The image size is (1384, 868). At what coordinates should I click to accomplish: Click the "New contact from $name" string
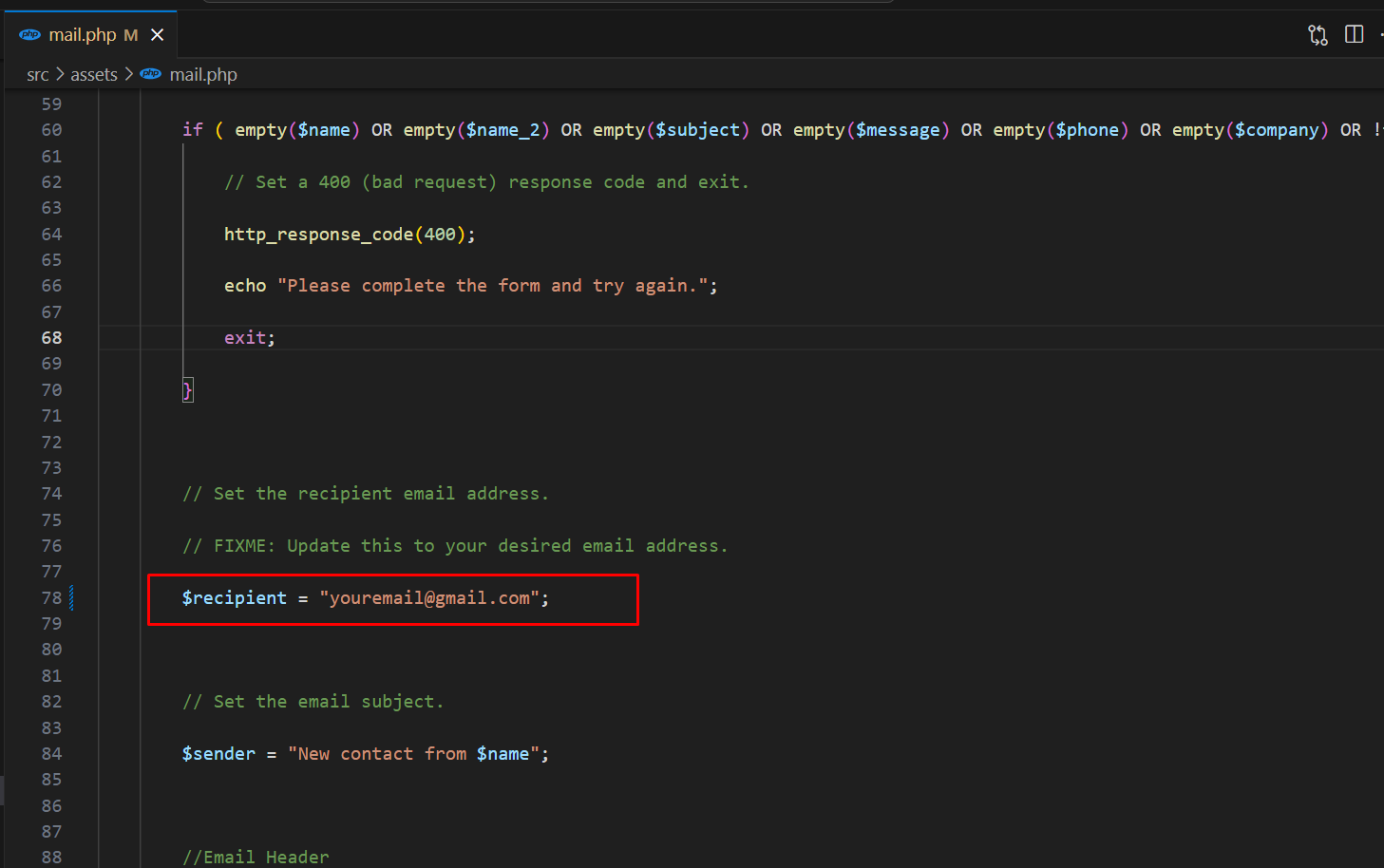414,754
